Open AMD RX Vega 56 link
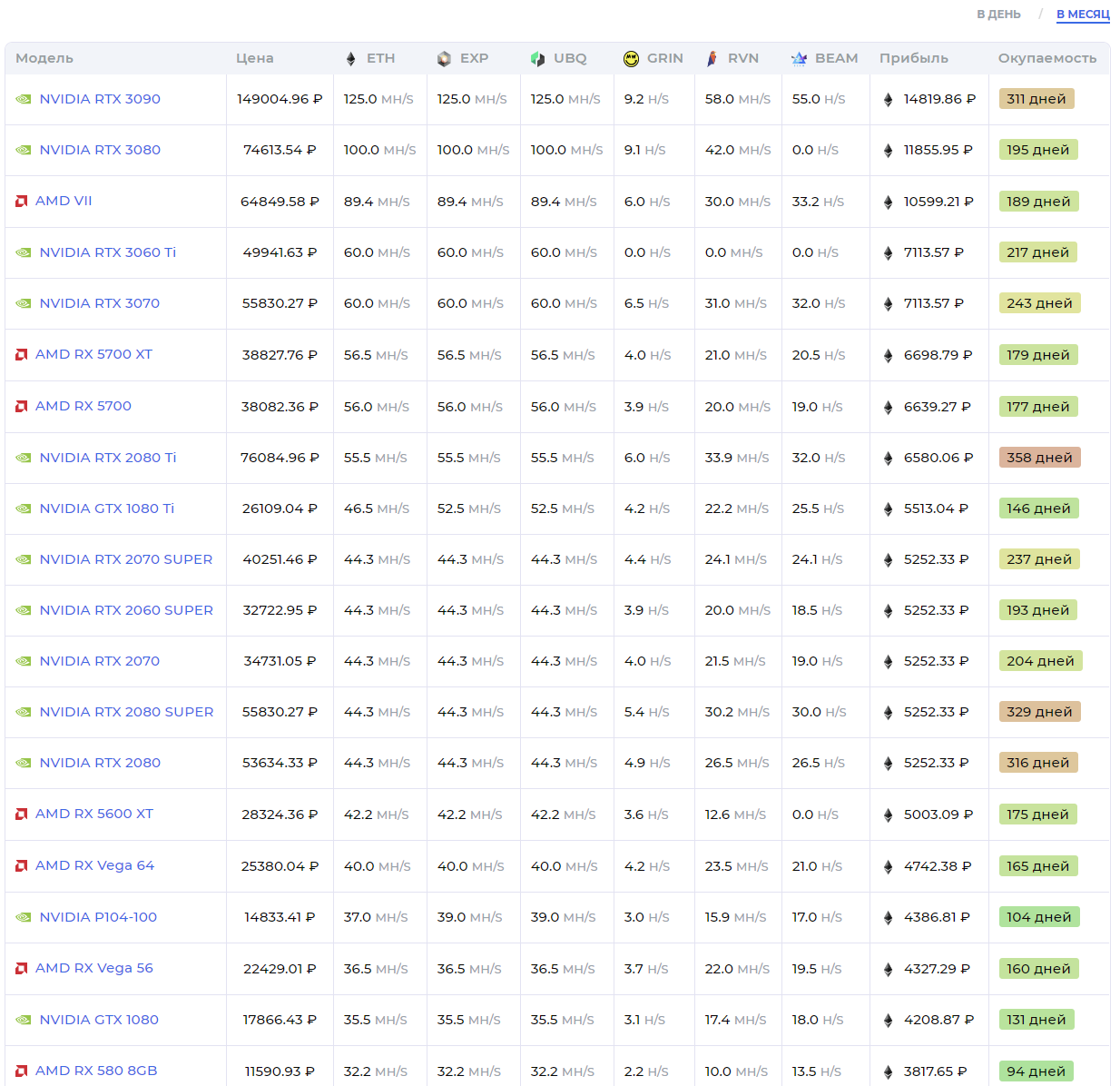The width and height of the screenshot is (1120, 1086). tap(94, 968)
